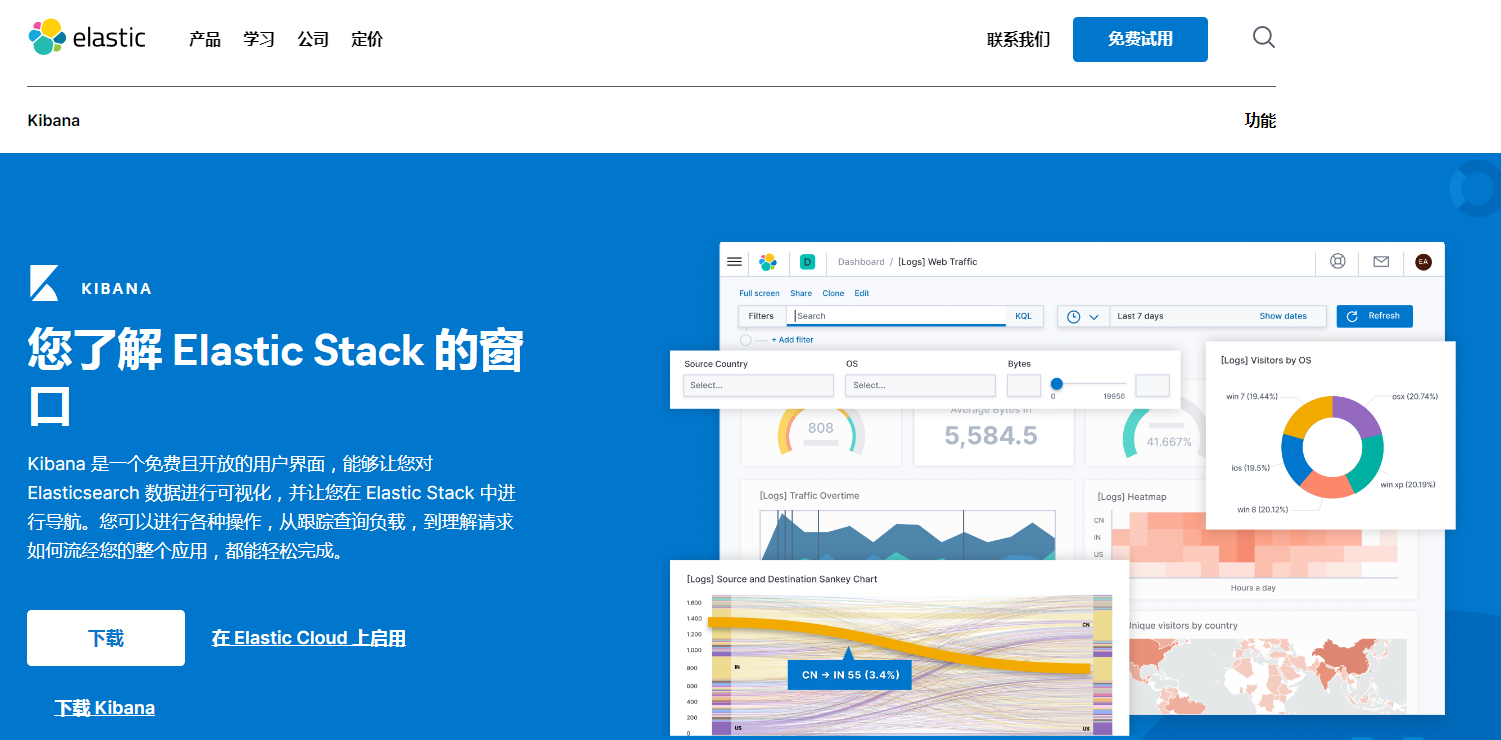
Task: Open the OS select dropdown
Action: [x=920, y=385]
